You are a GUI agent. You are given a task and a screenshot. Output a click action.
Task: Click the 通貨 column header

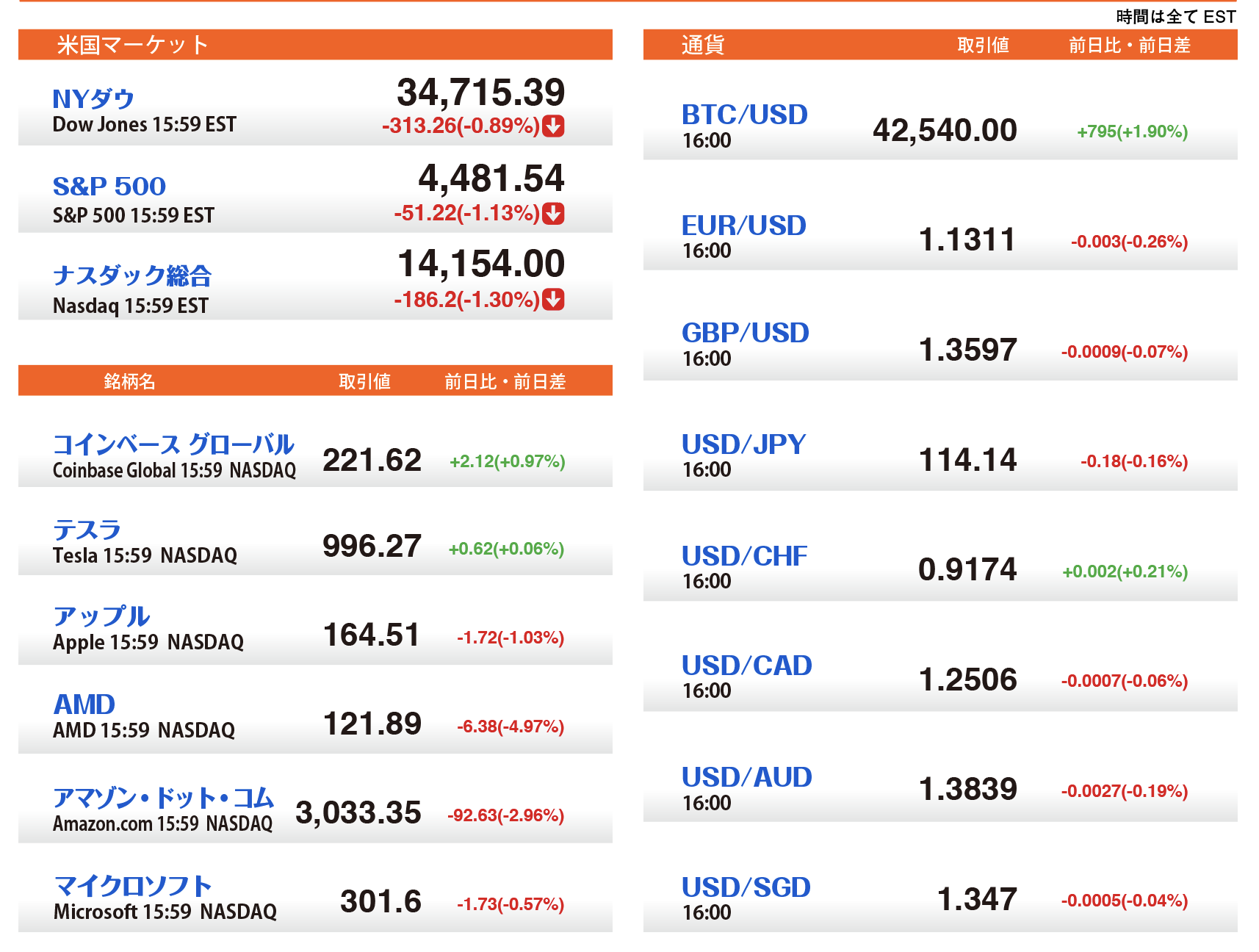(x=703, y=45)
